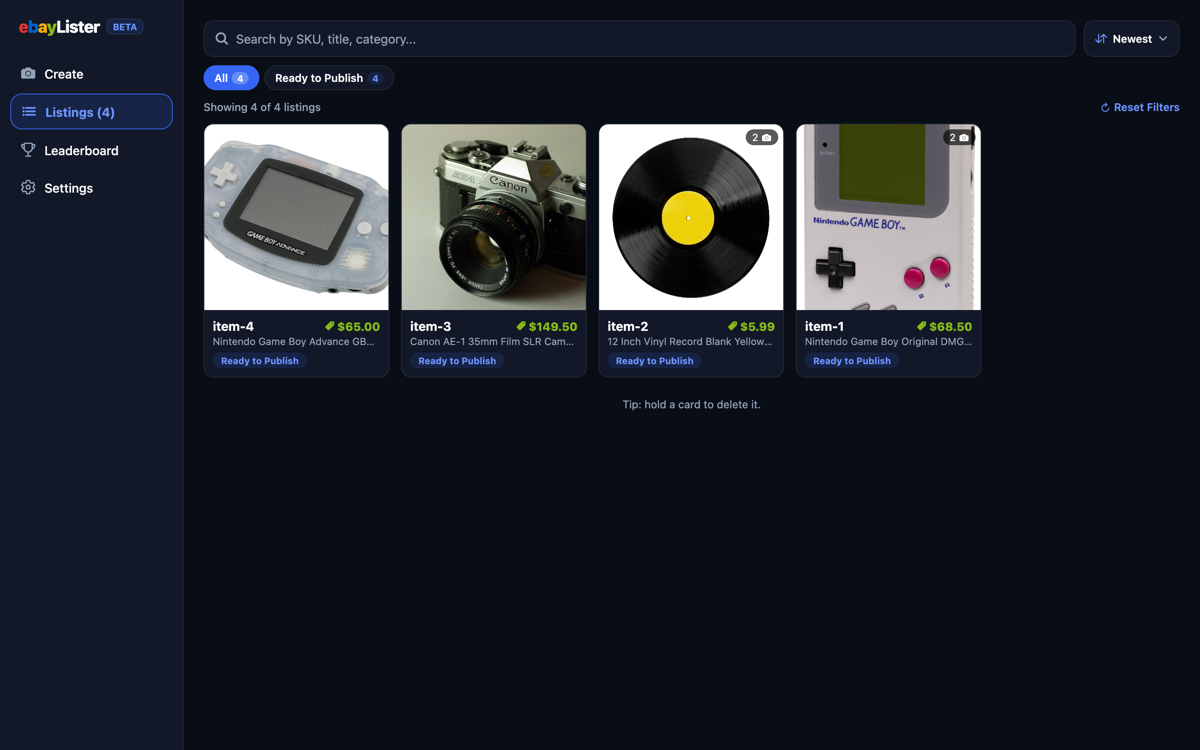Click the item-2 SKU label
The image size is (1200, 750).
pos(628,326)
